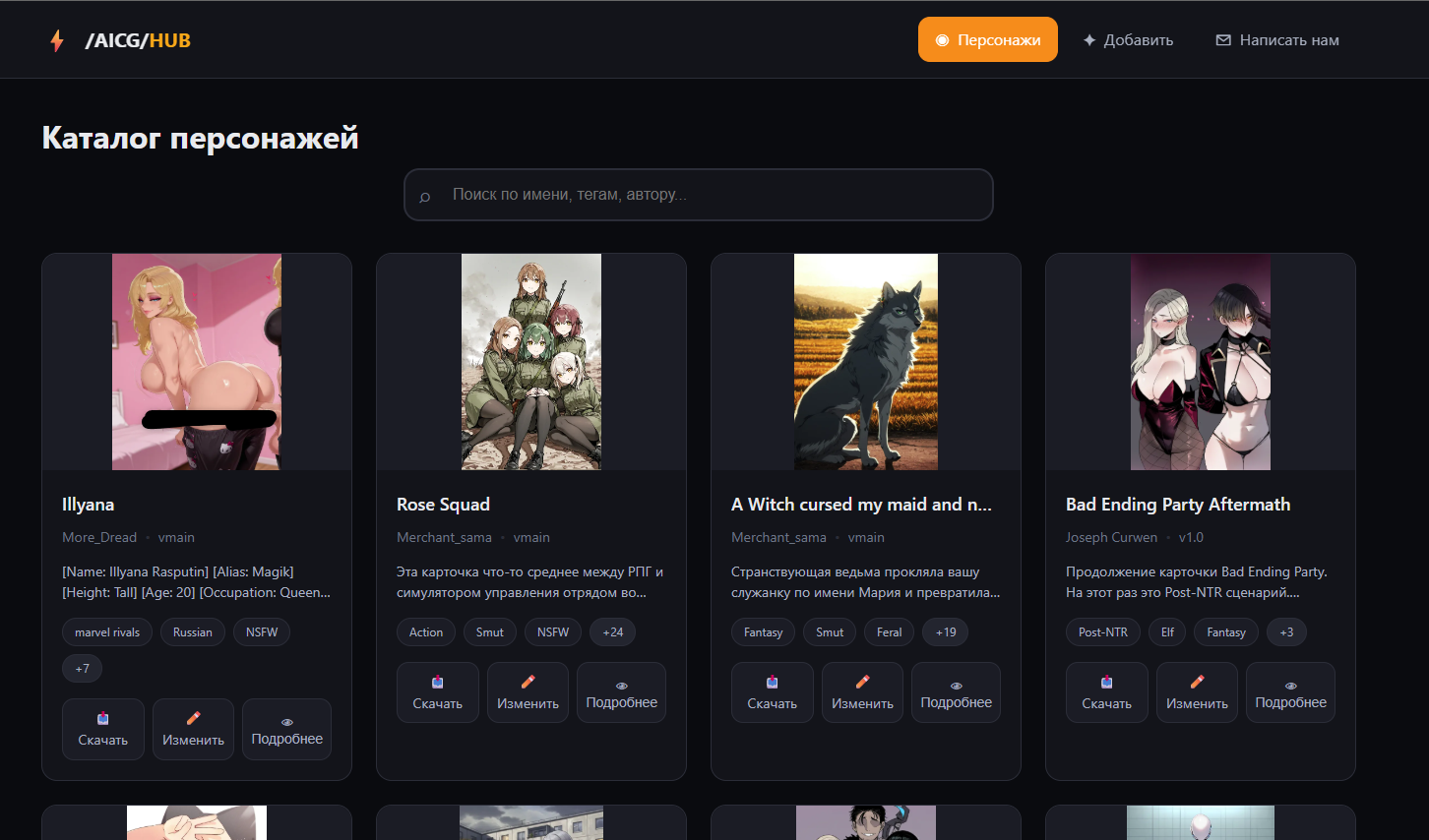Open the Написать нам contact page

tap(1277, 40)
